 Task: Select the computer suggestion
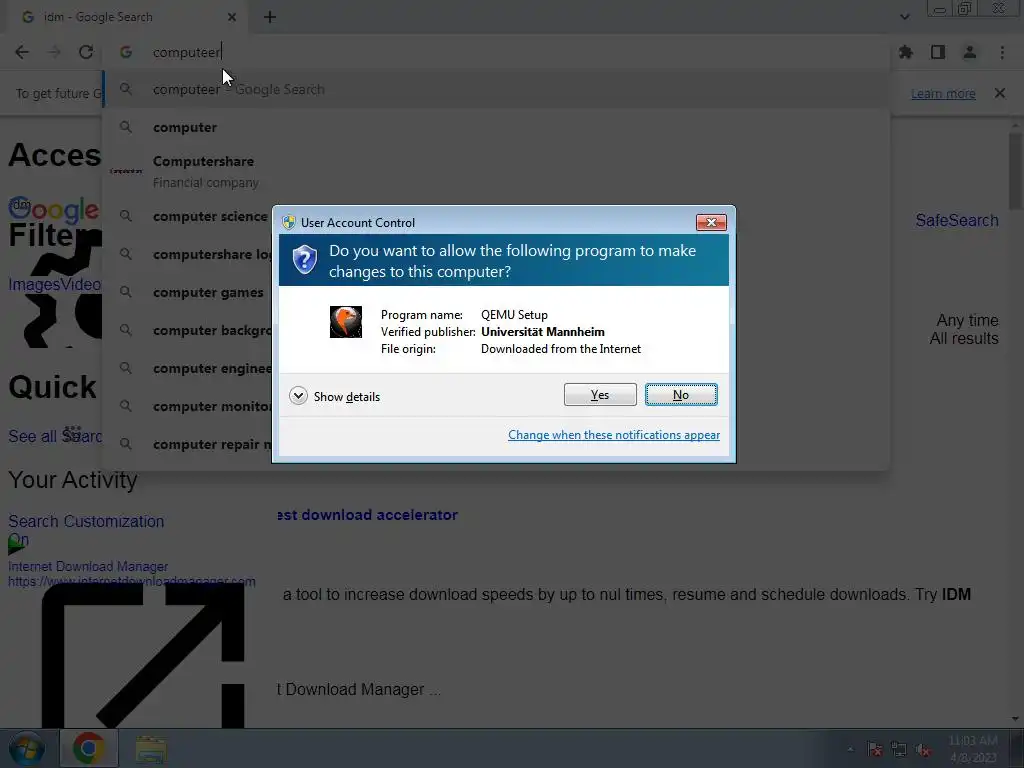[496, 127]
